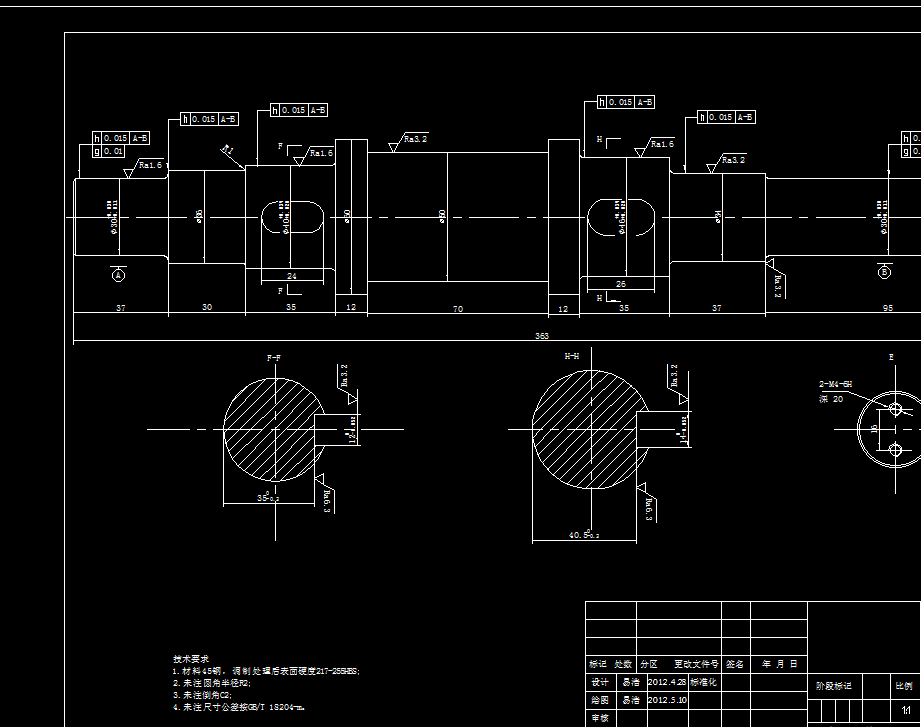Viewport: 921px width, 727px height.
Task: Click datum symbol A
Action: (x=119, y=275)
